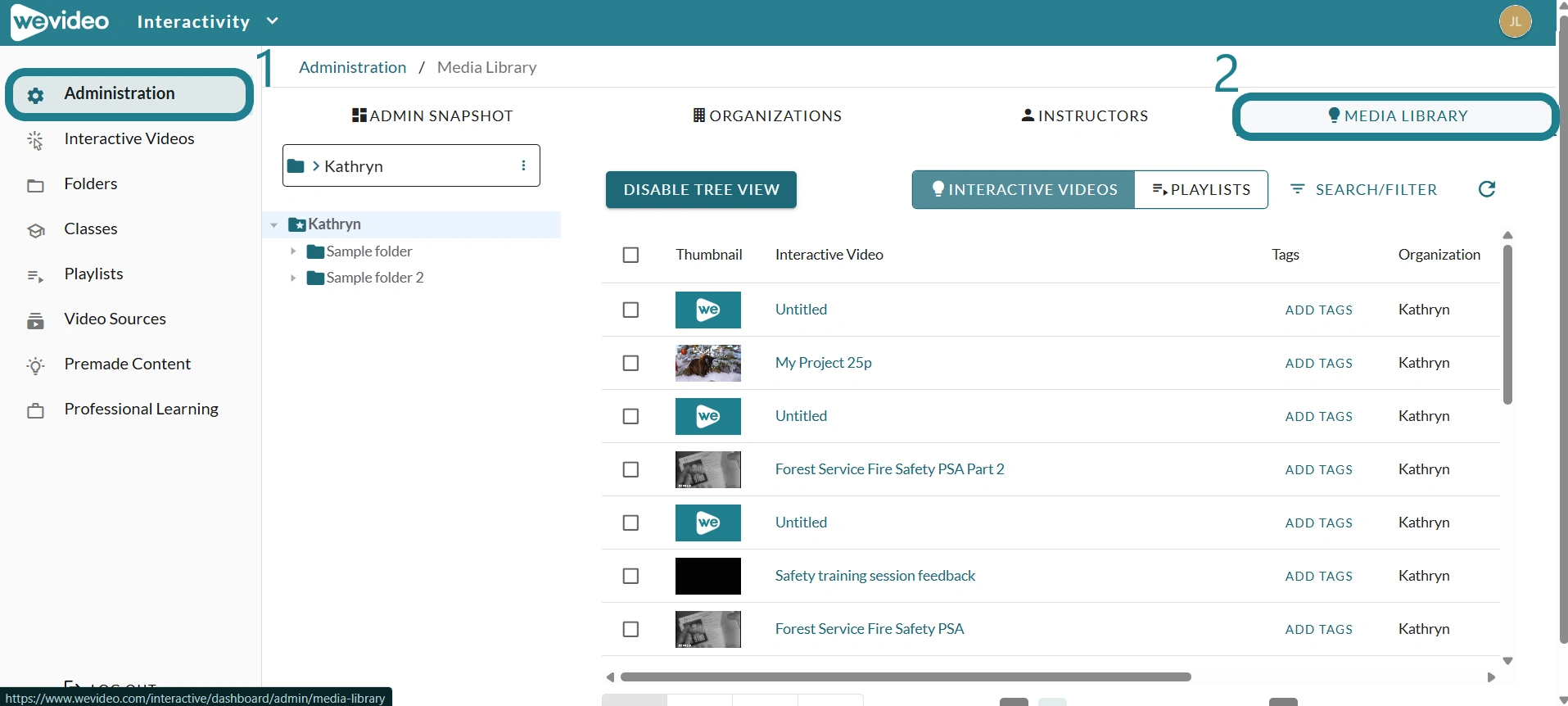Switch to the Admin Snapshot tab

pyautogui.click(x=432, y=115)
